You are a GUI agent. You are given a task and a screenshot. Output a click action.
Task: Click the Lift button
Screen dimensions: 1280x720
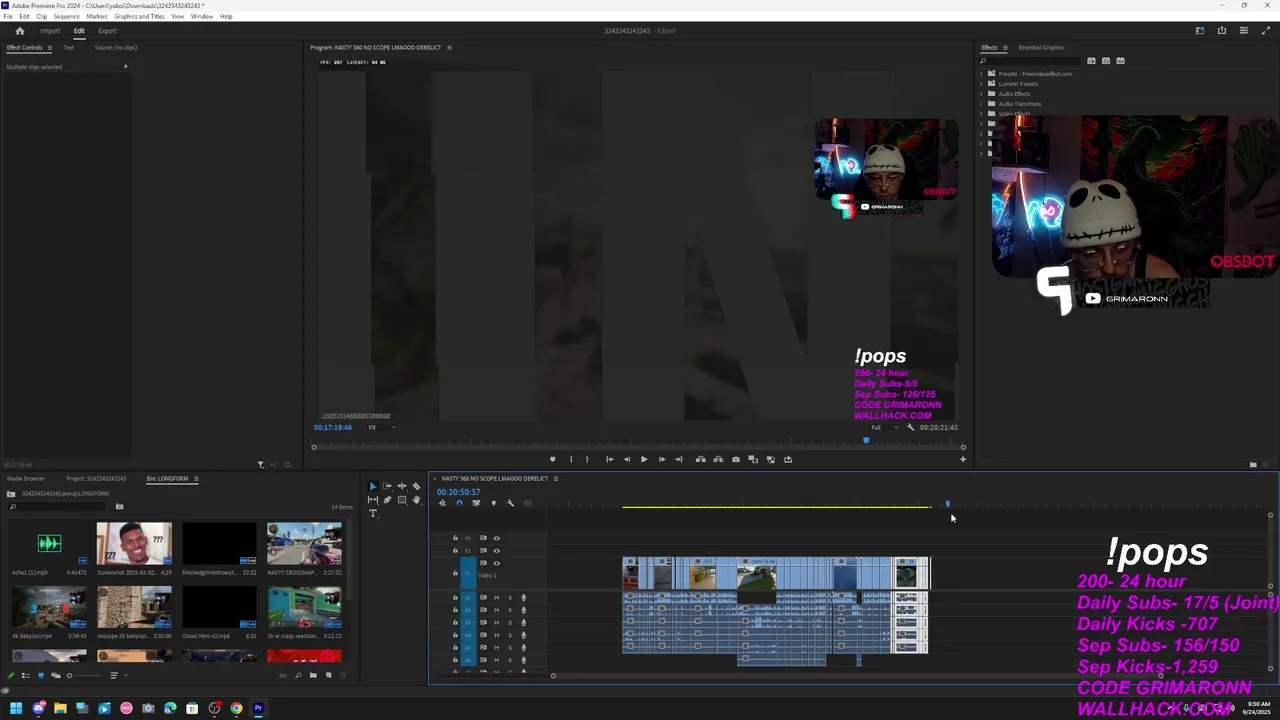click(x=700, y=459)
